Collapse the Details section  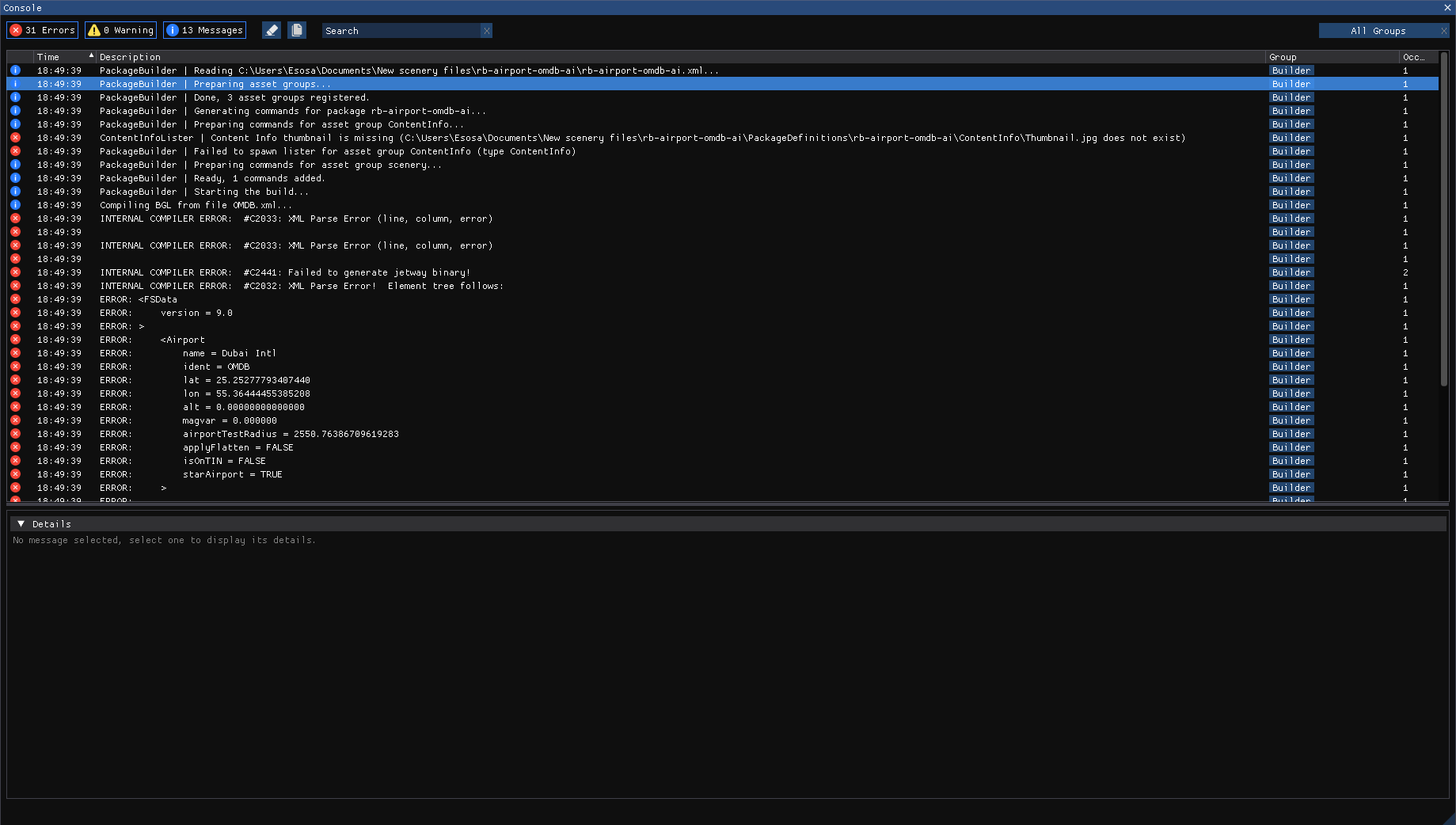[x=21, y=524]
